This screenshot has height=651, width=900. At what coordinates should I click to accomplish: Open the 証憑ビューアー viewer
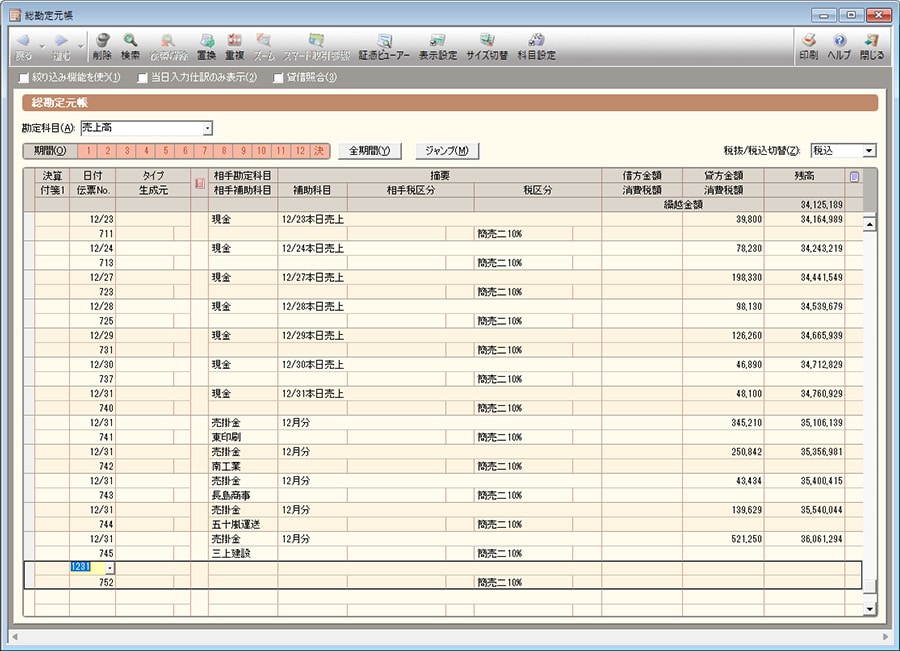point(383,46)
